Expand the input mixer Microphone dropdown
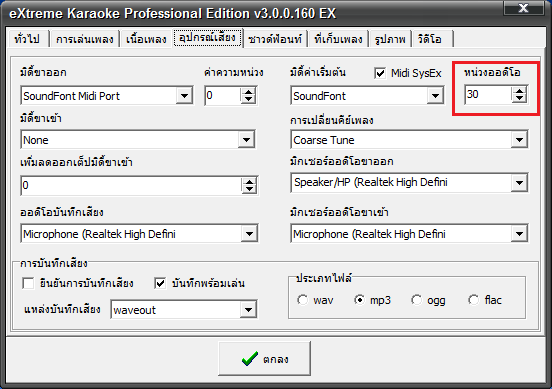552x389 pixels. pyautogui.click(x=519, y=233)
